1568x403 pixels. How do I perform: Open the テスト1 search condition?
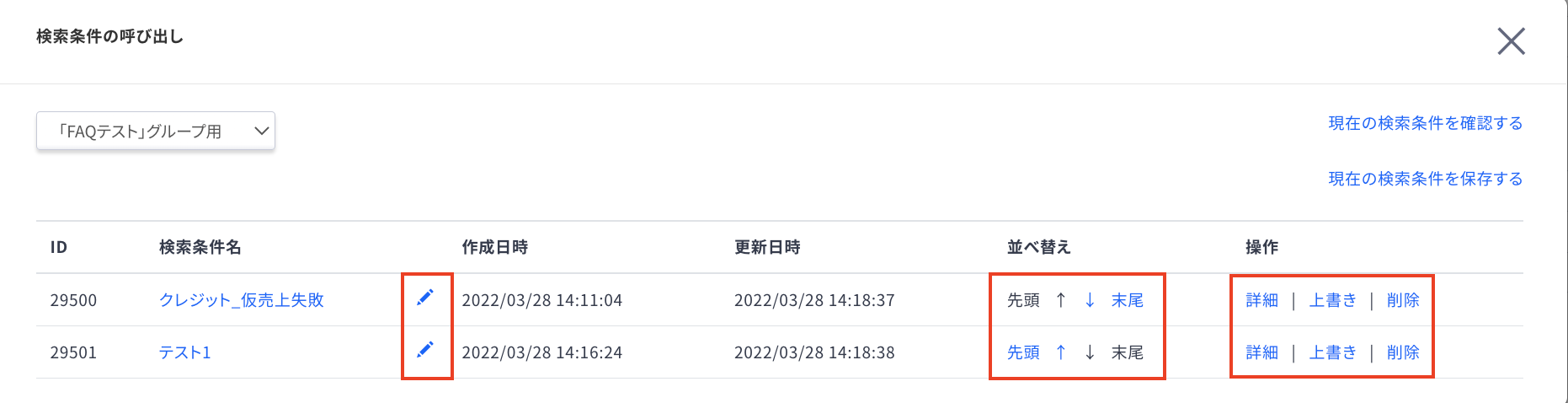point(185,352)
